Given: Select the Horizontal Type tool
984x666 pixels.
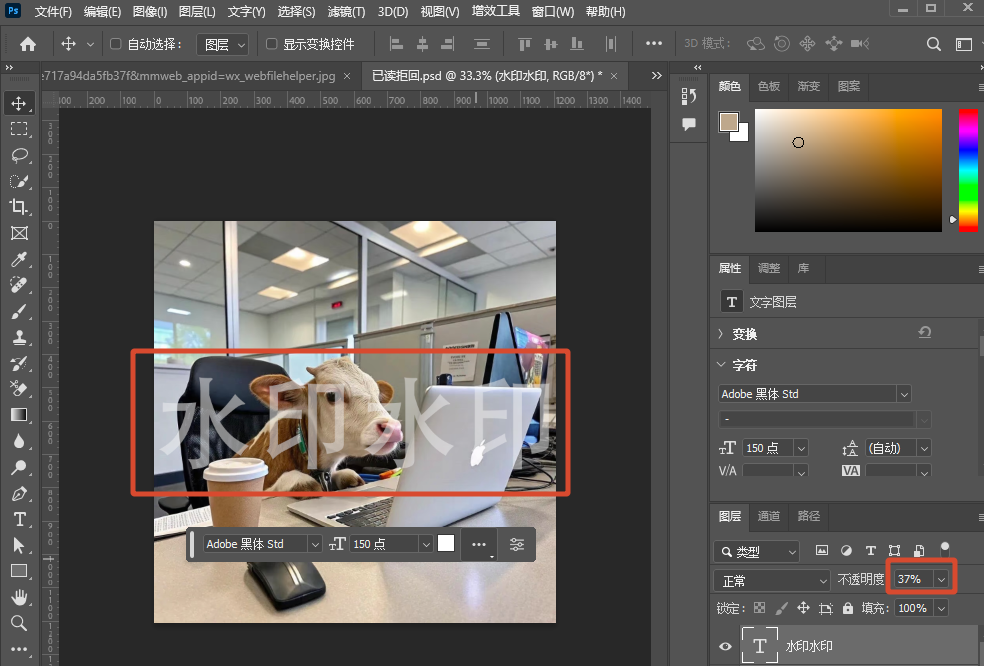Looking at the screenshot, I should point(19,519).
